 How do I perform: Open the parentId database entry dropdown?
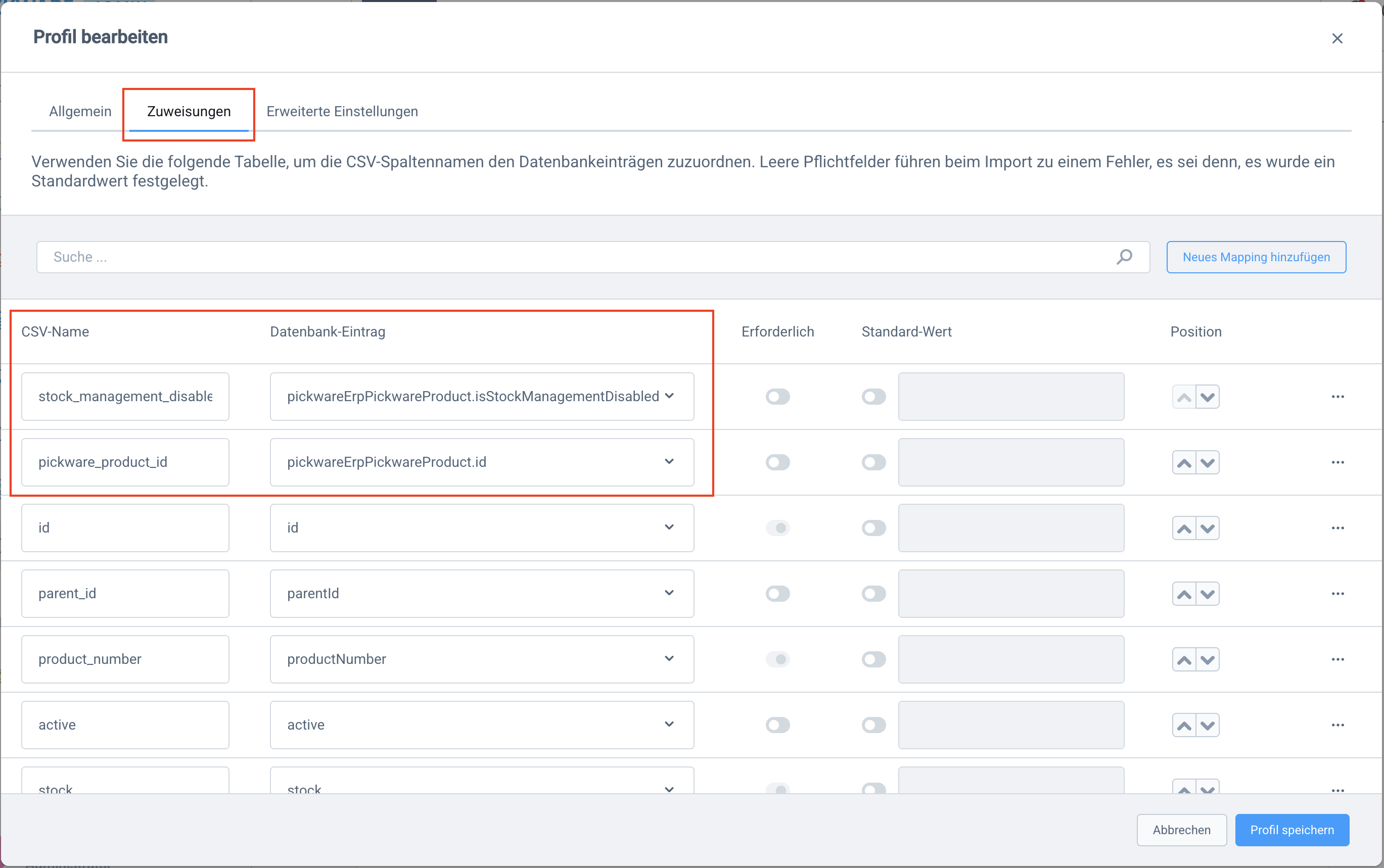[x=481, y=594]
